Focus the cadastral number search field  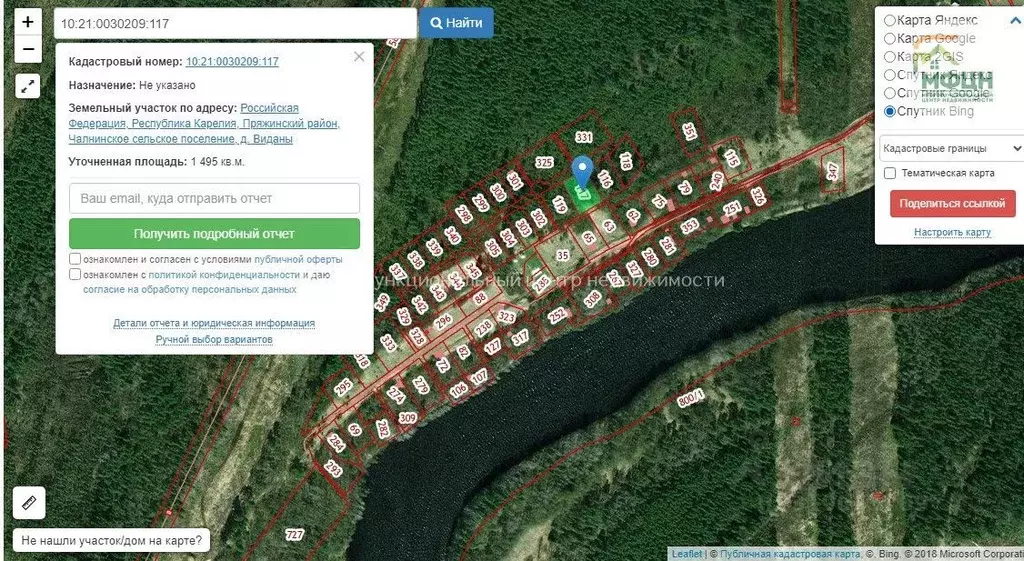click(x=235, y=24)
